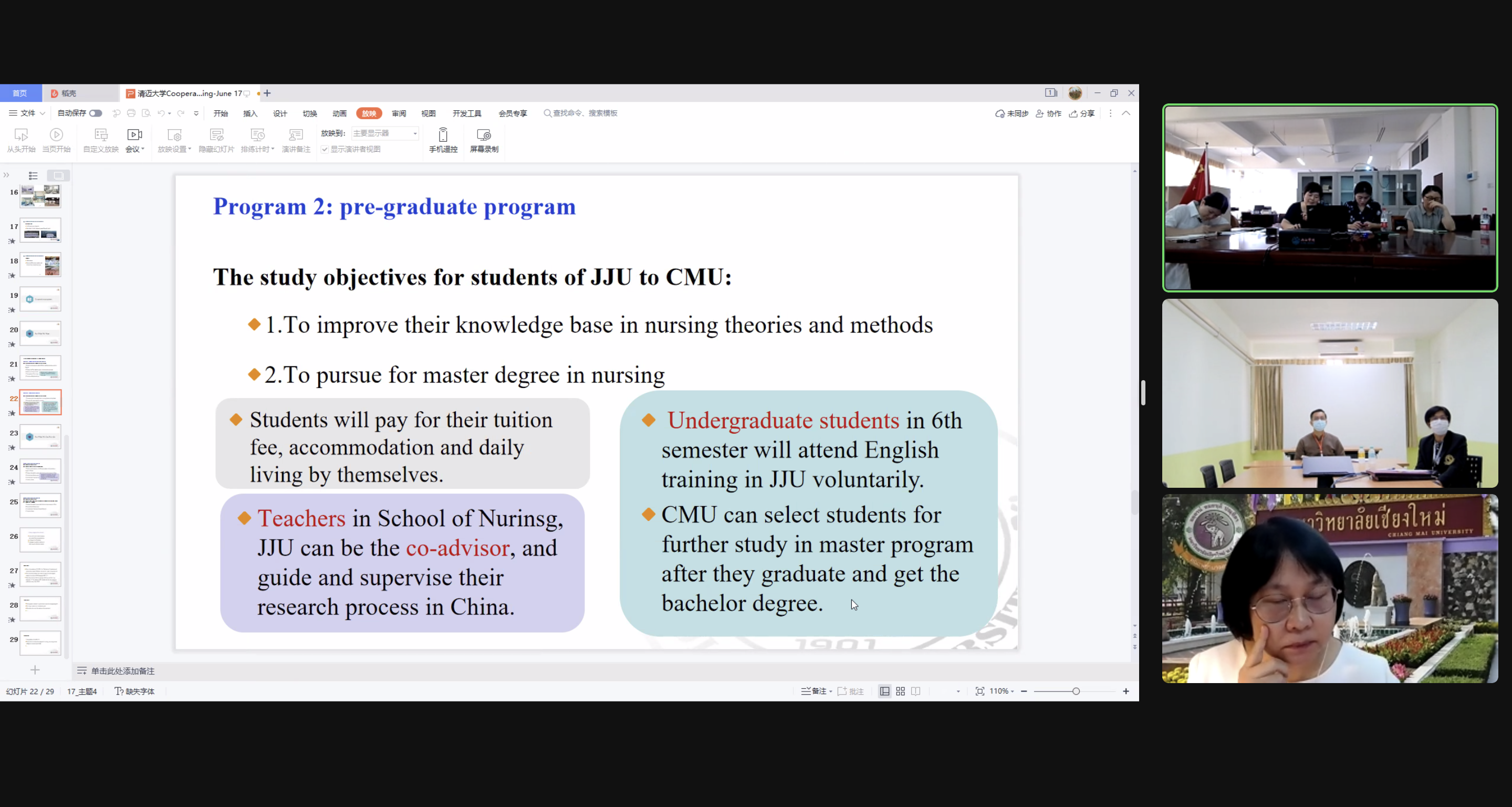Click the 协作 collaborate button
The image size is (1512, 807).
click(x=1049, y=113)
